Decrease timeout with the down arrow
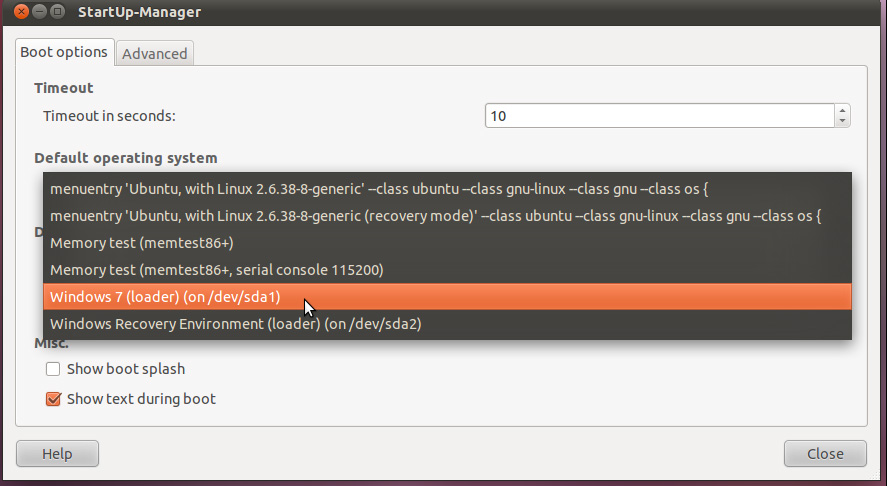 [842, 121]
